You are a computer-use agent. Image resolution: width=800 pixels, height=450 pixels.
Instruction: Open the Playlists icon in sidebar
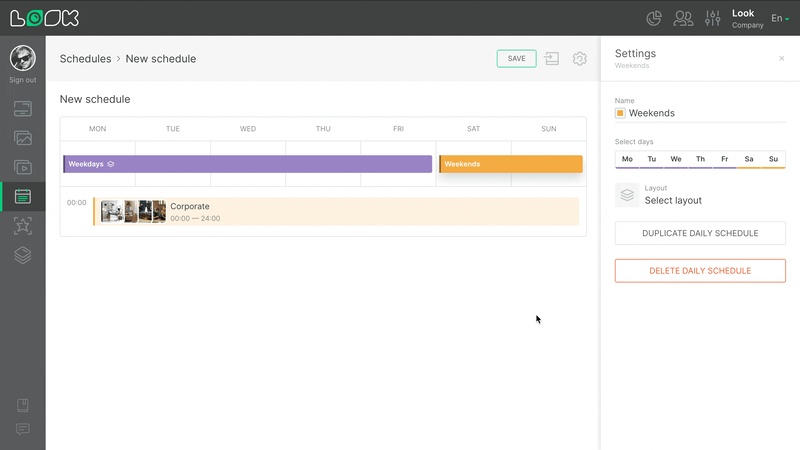click(x=23, y=167)
